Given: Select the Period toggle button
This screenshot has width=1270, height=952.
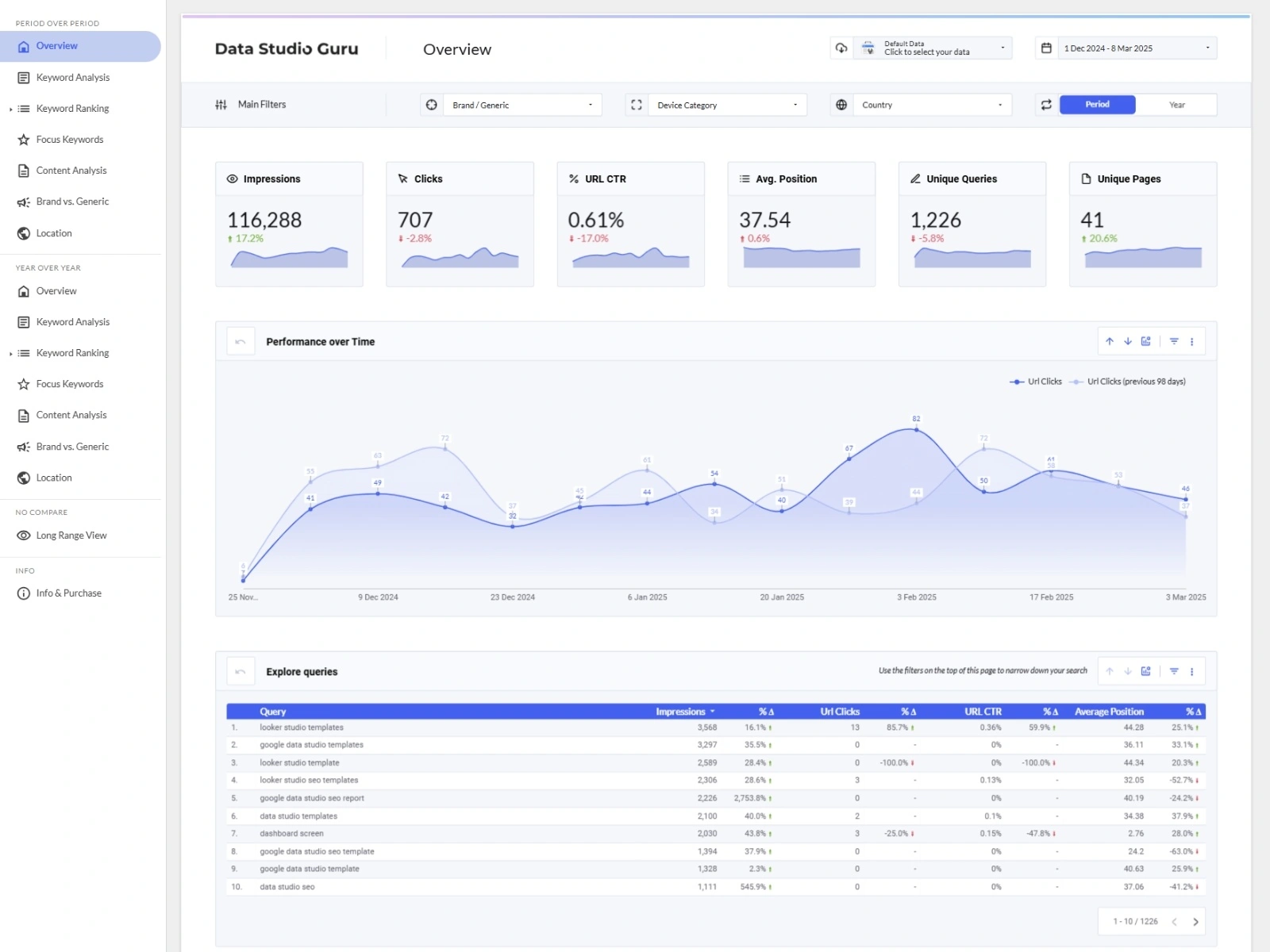Looking at the screenshot, I should point(1096,104).
